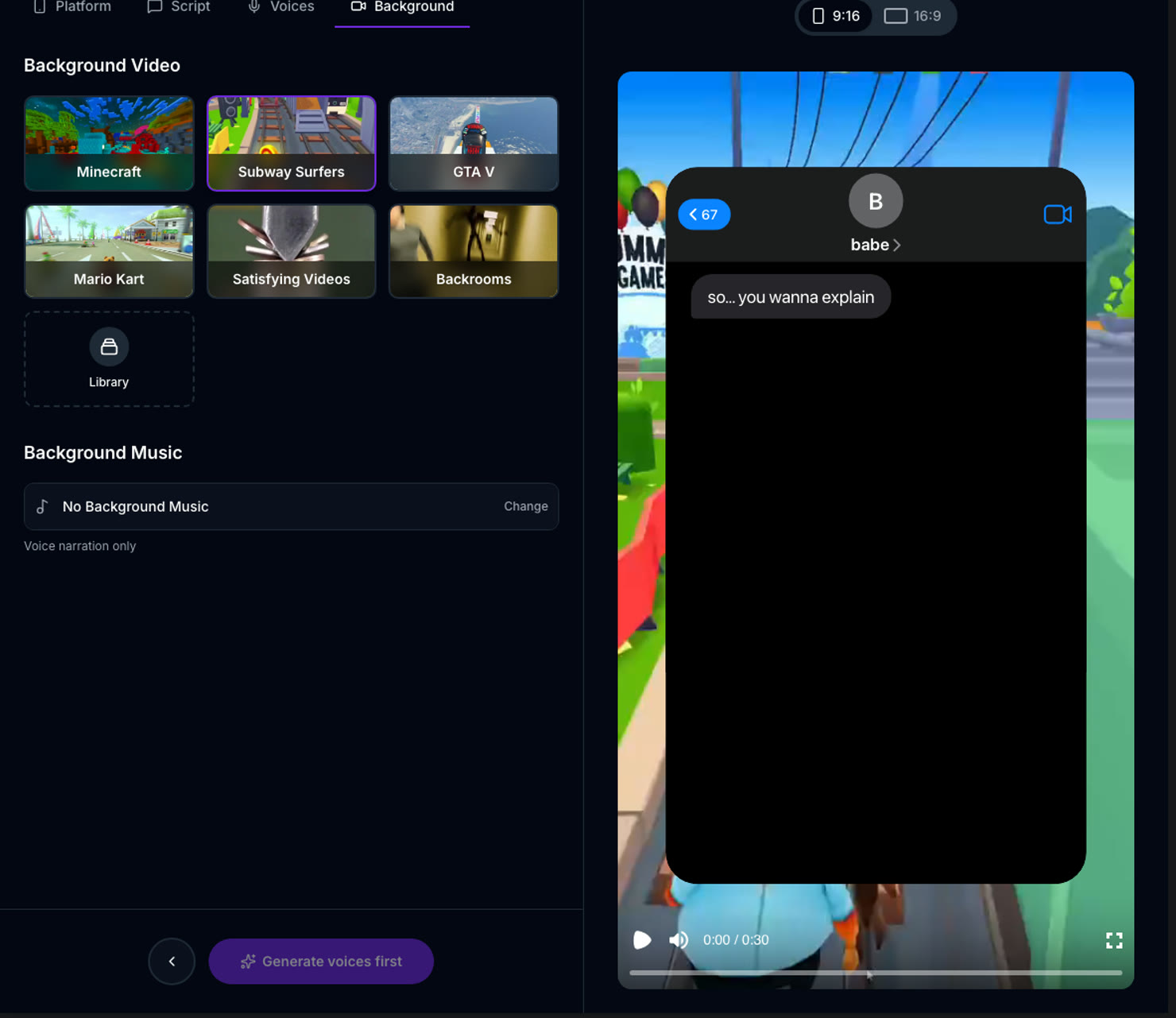Choose Minecraft background video
Viewport: 1176px width, 1018px height.
pos(109,144)
